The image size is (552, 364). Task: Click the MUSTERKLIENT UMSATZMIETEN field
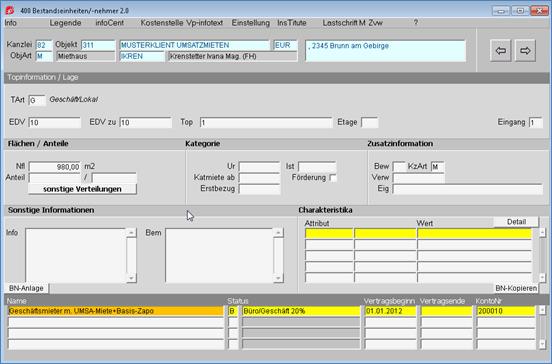(195, 45)
